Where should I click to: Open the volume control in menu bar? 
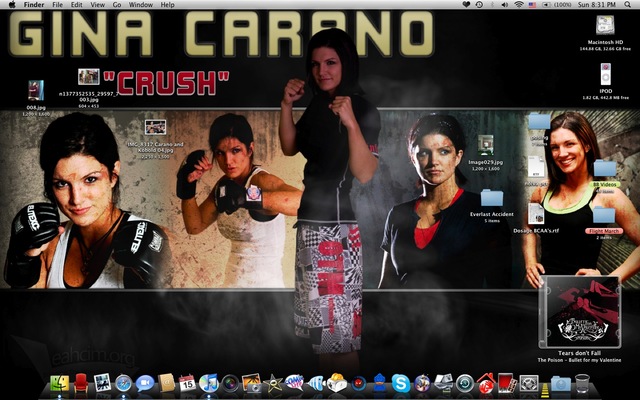click(x=504, y=4)
